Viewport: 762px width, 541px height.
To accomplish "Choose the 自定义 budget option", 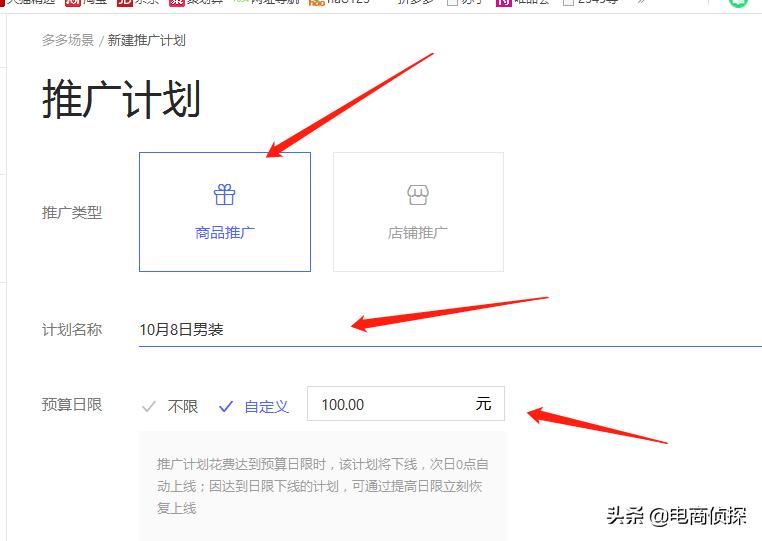I will click(x=254, y=406).
